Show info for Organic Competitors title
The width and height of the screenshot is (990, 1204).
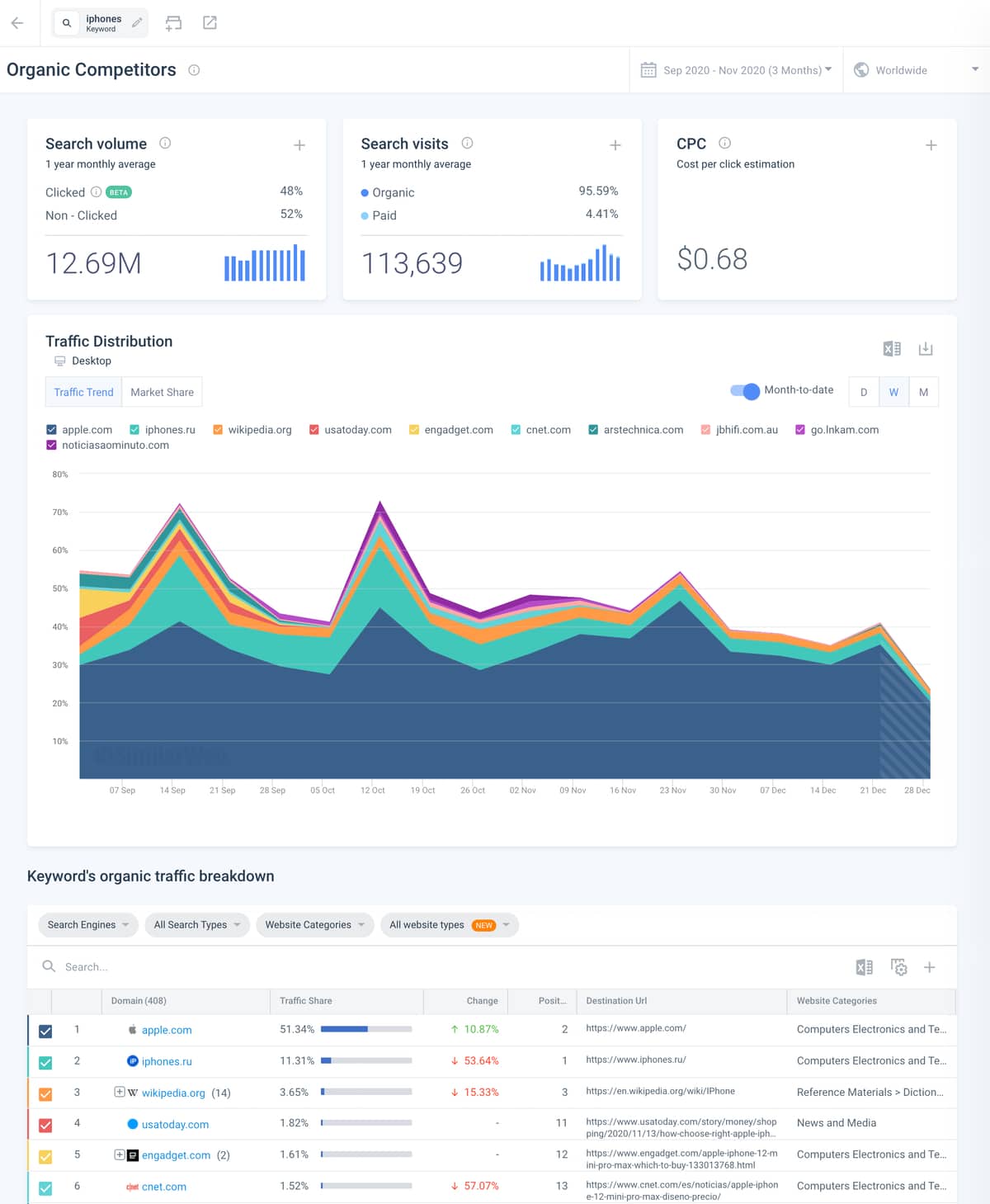[x=194, y=70]
